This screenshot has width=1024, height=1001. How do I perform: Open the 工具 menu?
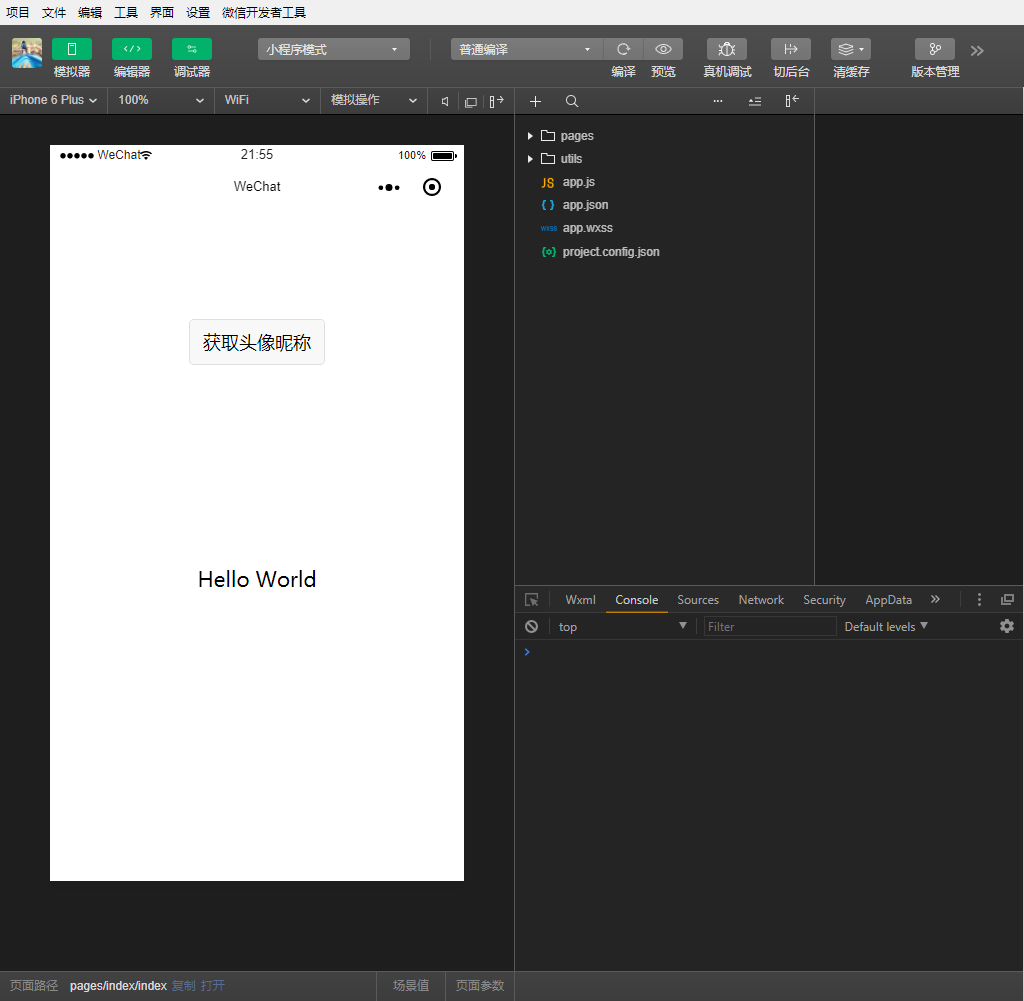(125, 12)
